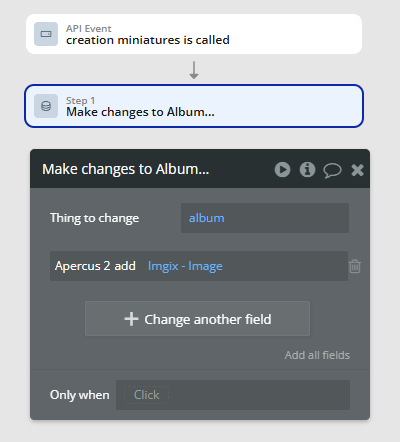Click the 'Click' placeholder in Only when
This screenshot has width=400, height=442.
146,395
